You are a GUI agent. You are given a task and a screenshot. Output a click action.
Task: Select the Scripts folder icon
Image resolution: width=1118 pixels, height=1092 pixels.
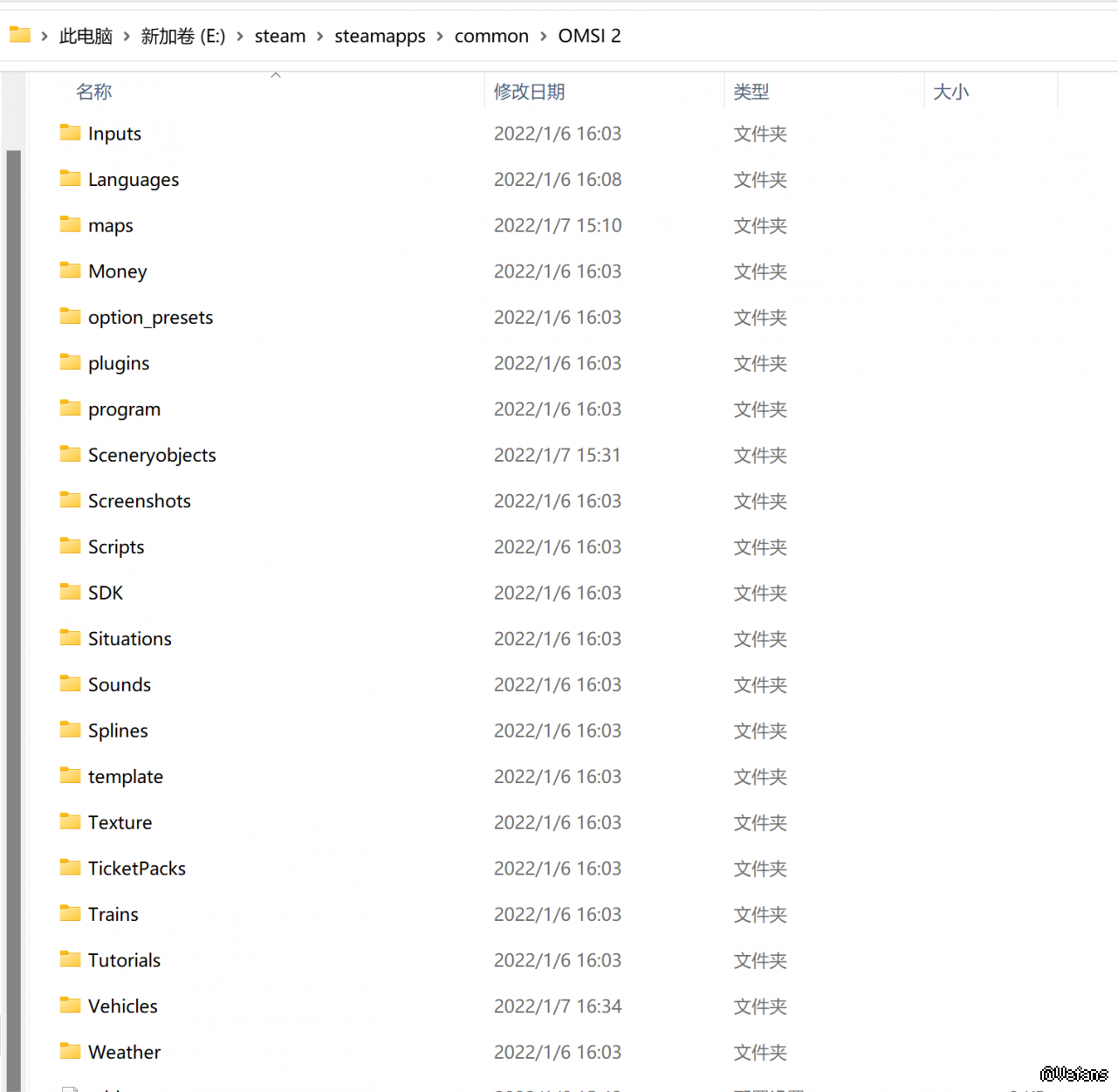[x=70, y=546]
